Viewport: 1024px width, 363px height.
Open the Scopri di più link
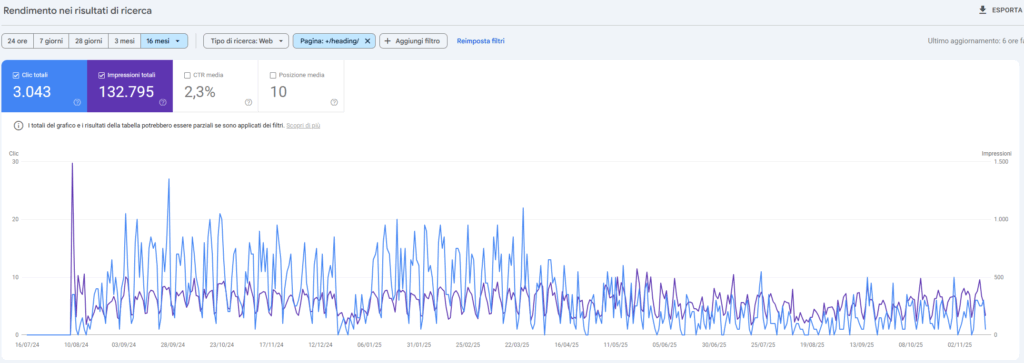click(x=303, y=125)
